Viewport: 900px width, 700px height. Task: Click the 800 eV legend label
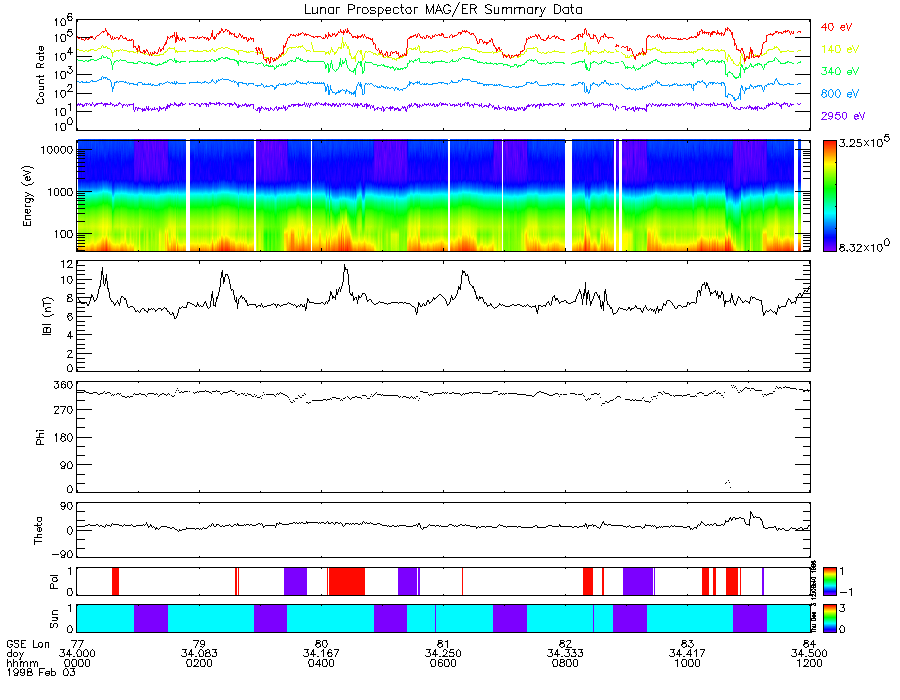840,94
